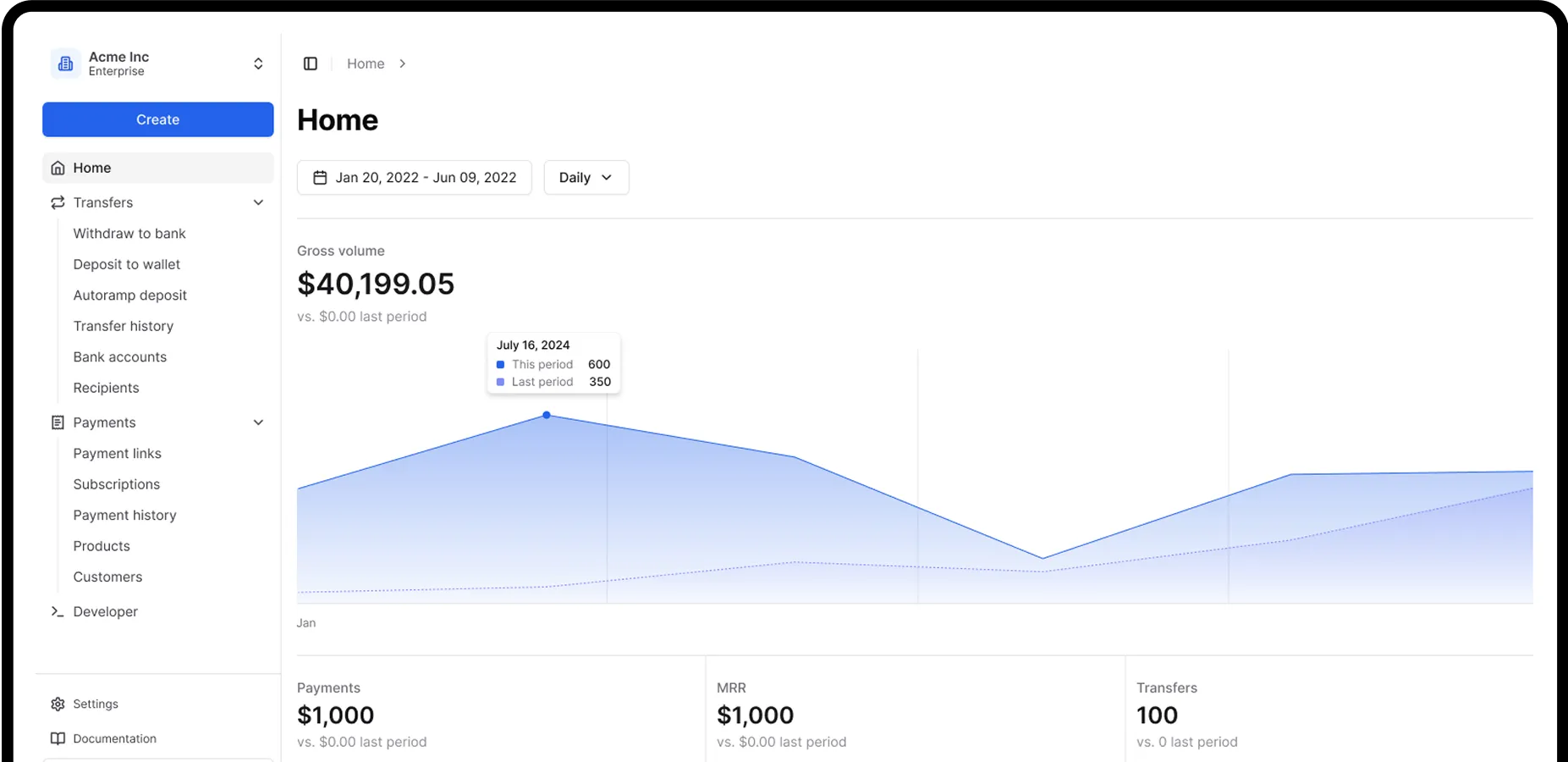
Task: Click the highlighted data point on chart
Action: click(x=547, y=415)
